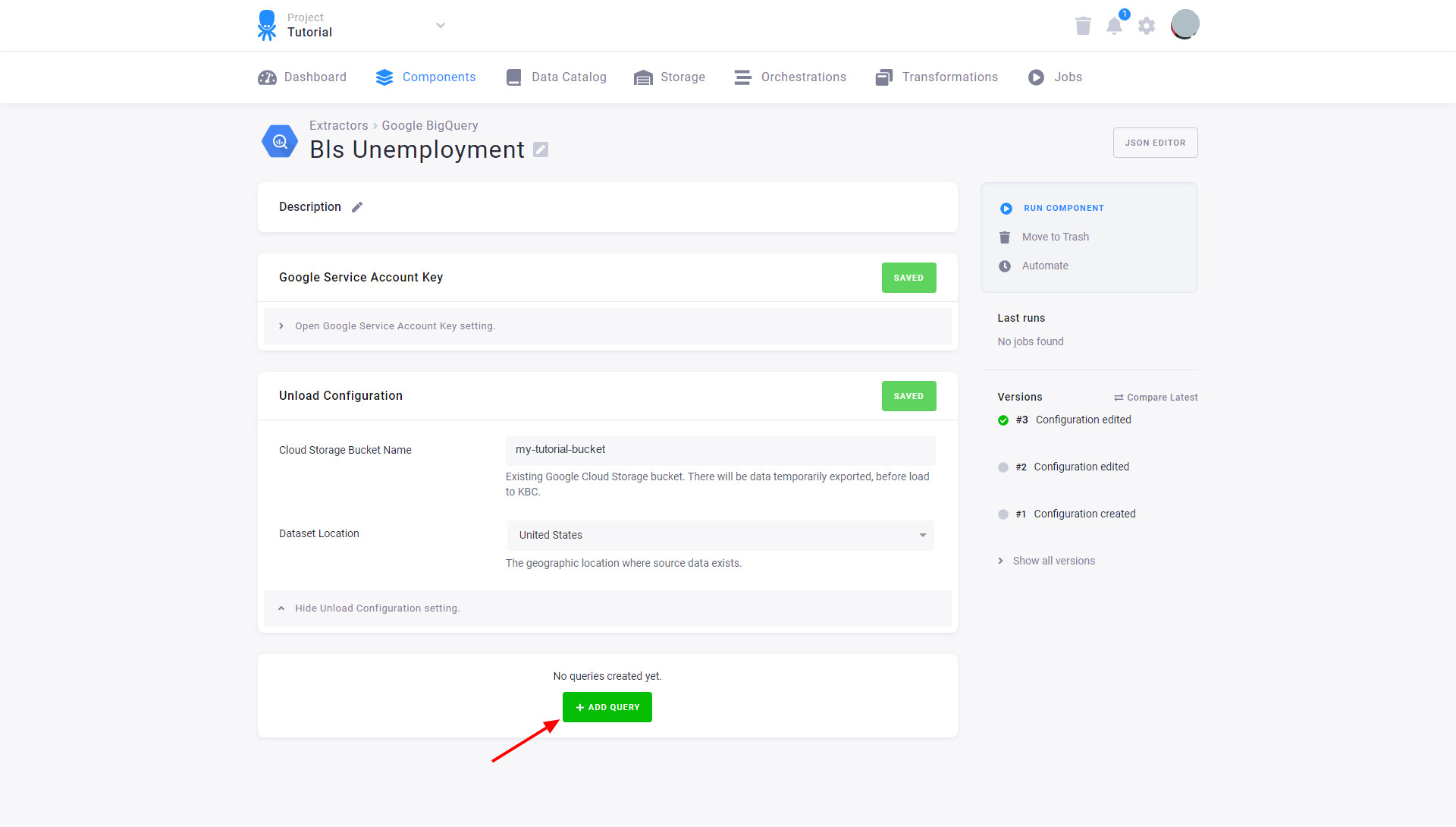The height and width of the screenshot is (827, 1456).
Task: Click the Transformations stacked-windows icon
Action: [x=883, y=77]
